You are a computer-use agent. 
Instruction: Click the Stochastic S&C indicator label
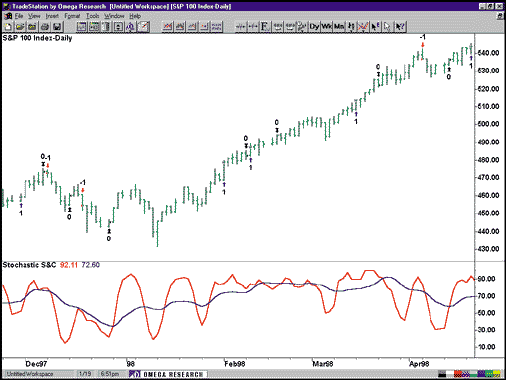pyautogui.click(x=29, y=265)
